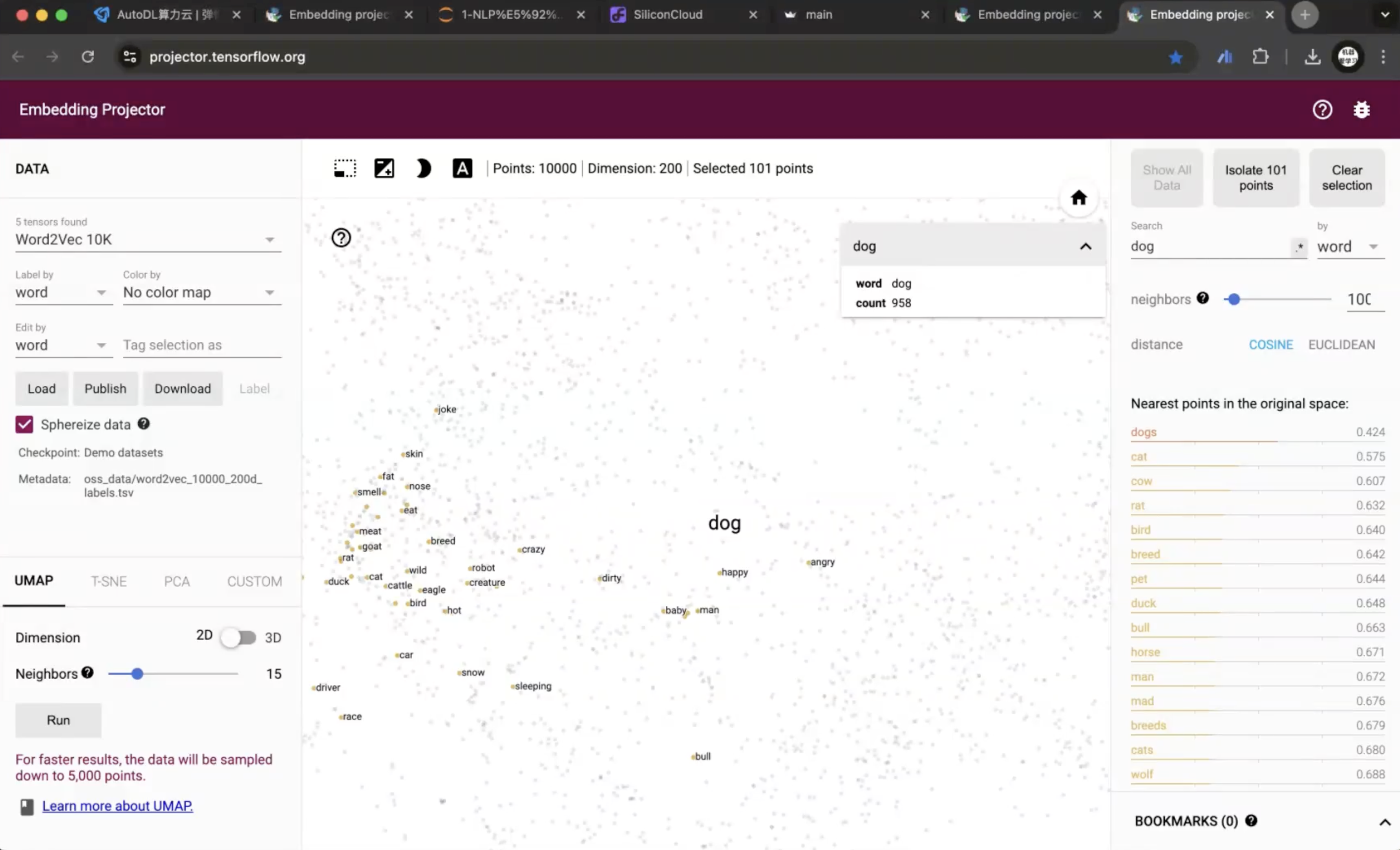This screenshot has height=850, width=1400.
Task: Open the canvas help question mark
Action: point(341,238)
